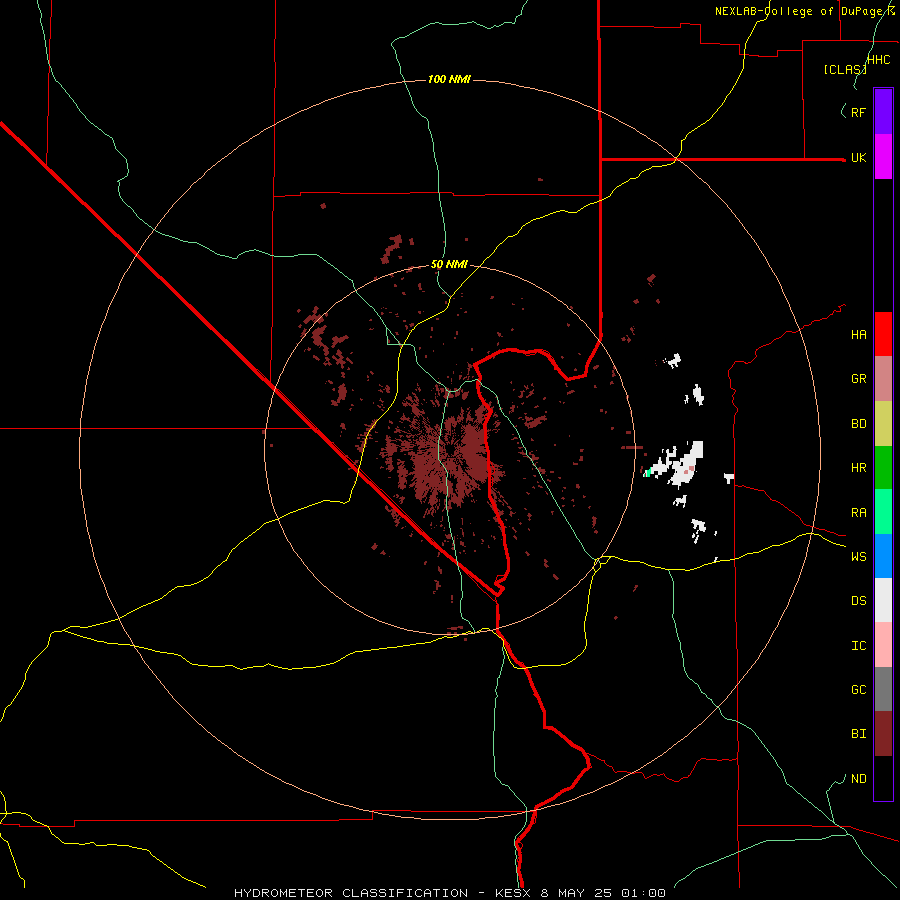900x900 pixels.
Task: Click the brown BI legend swatch
Action: pyautogui.click(x=883, y=734)
